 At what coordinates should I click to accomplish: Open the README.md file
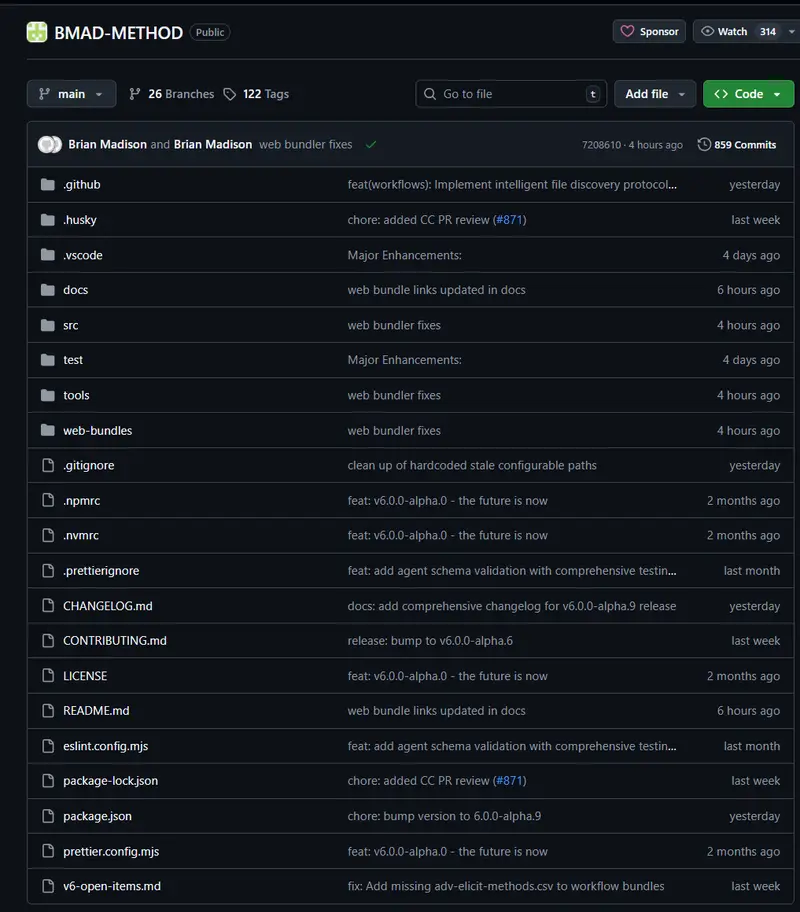[x=96, y=711]
